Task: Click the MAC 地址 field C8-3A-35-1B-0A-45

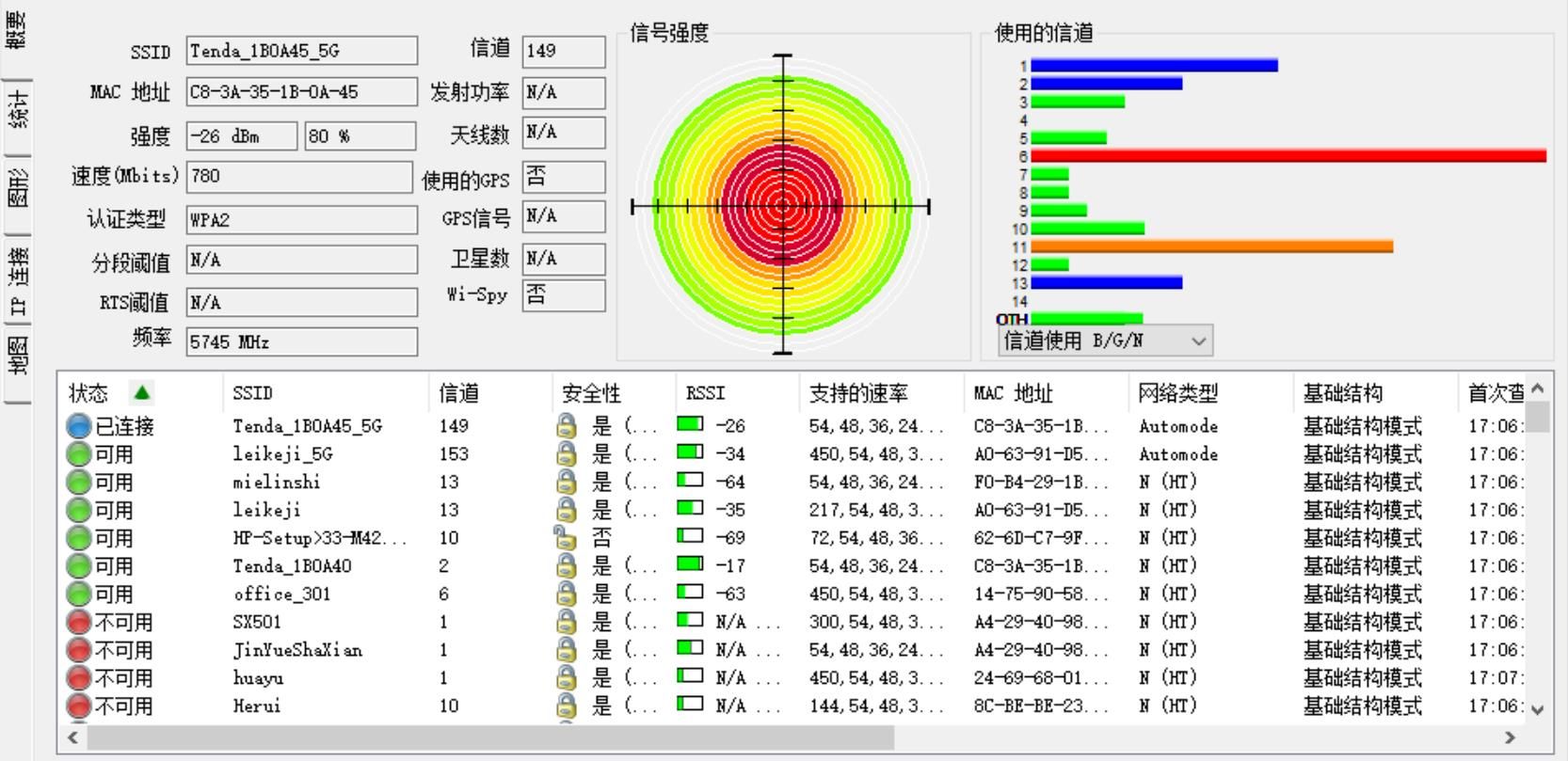Action: click(302, 92)
